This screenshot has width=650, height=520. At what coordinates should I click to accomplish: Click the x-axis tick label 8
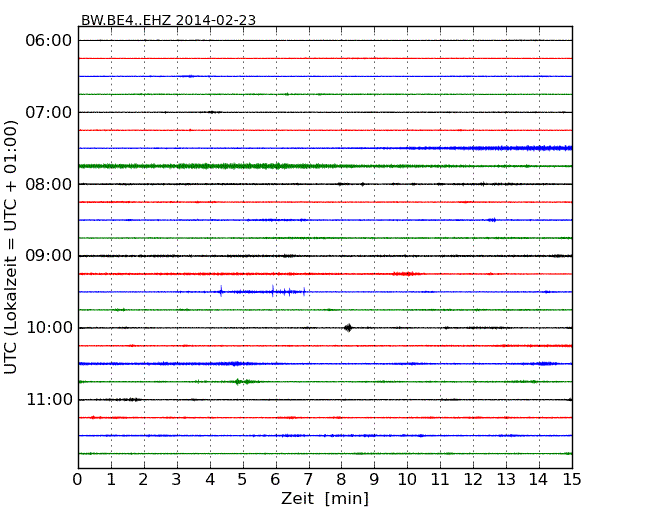[341, 479]
